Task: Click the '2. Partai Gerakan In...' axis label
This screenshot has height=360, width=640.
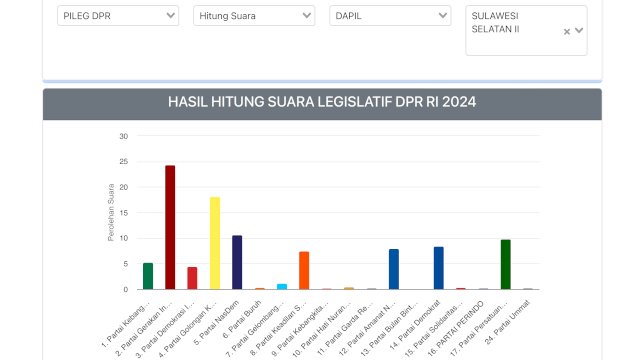Action: coord(143,329)
